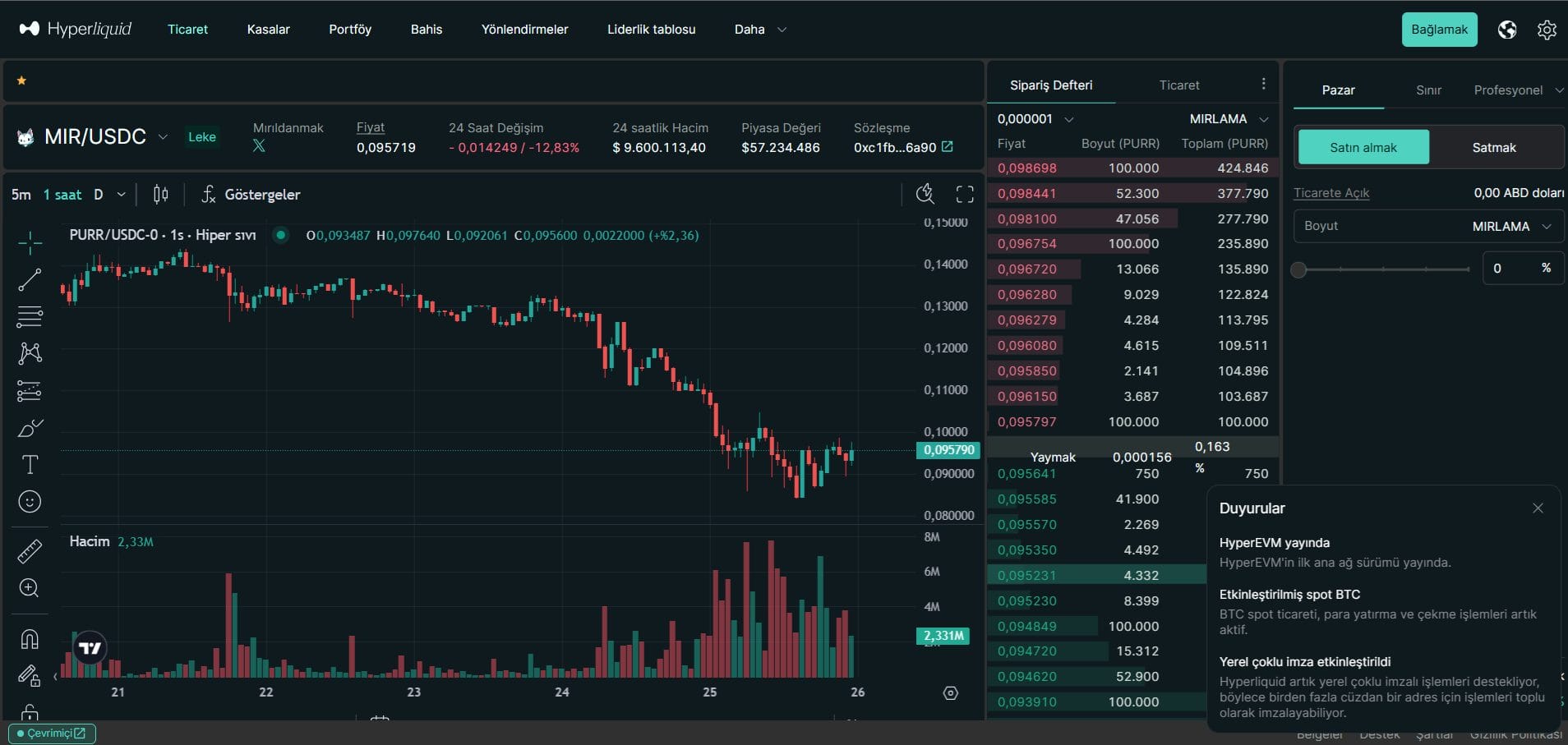Enable magnet snap mode
1568x745 pixels.
point(30,639)
